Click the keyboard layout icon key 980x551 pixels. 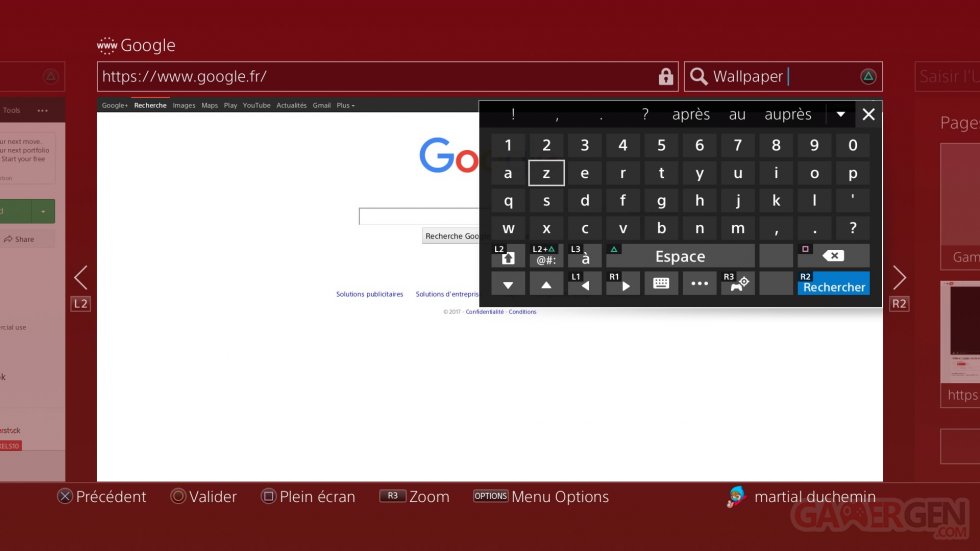[x=661, y=284]
